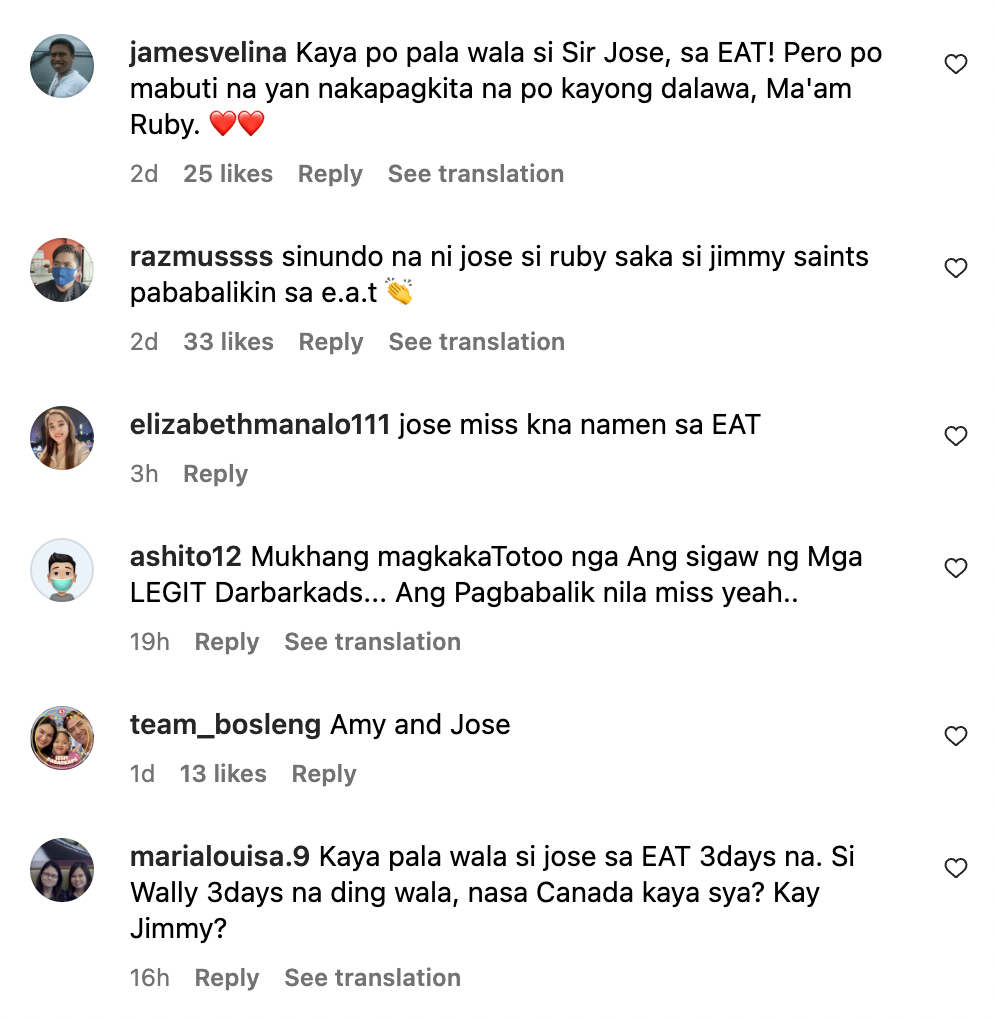Reply to jamesvelina's comment
This screenshot has height=1020, width=994.
click(330, 173)
